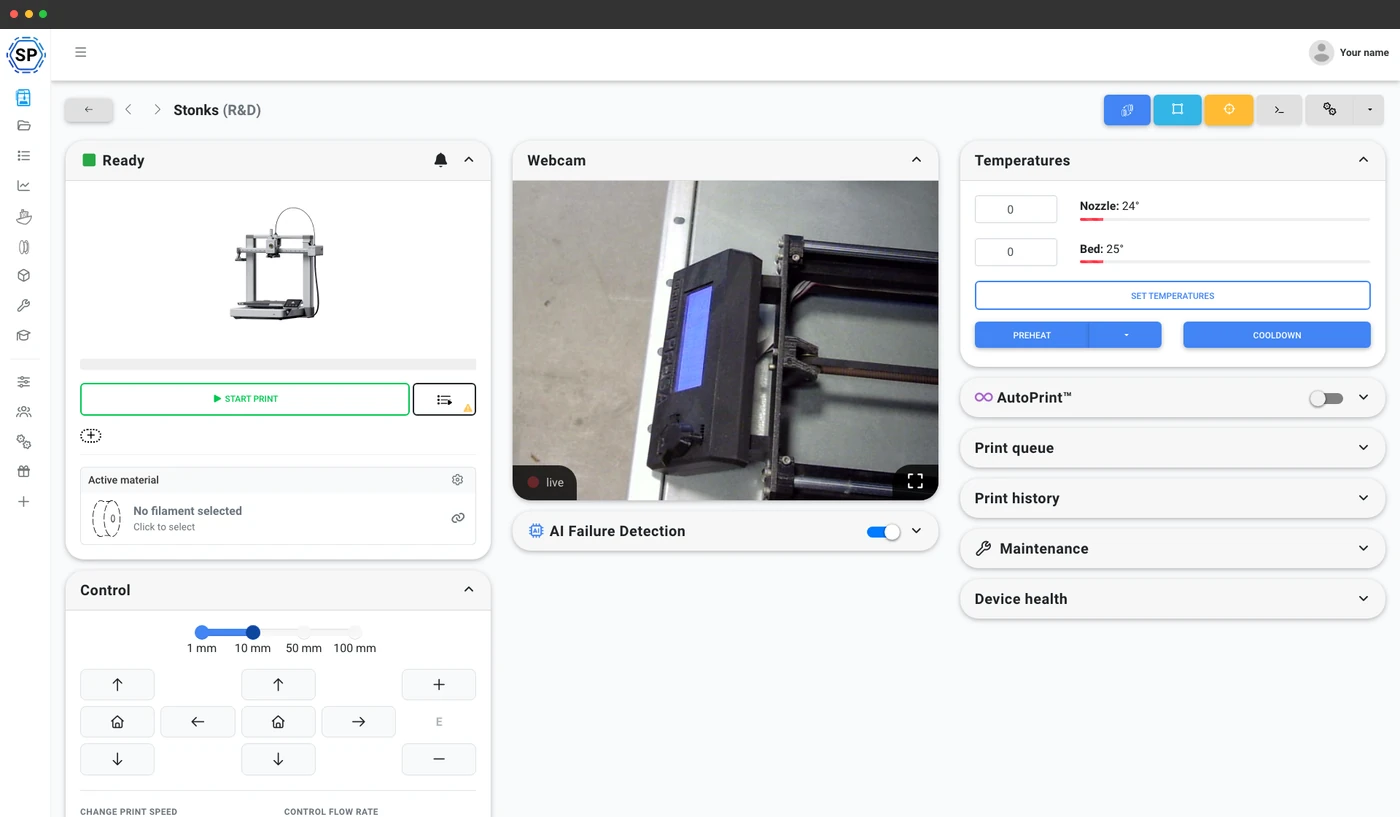The image size is (1400, 817).
Task: Click the PREHEAT button
Action: 1032,335
